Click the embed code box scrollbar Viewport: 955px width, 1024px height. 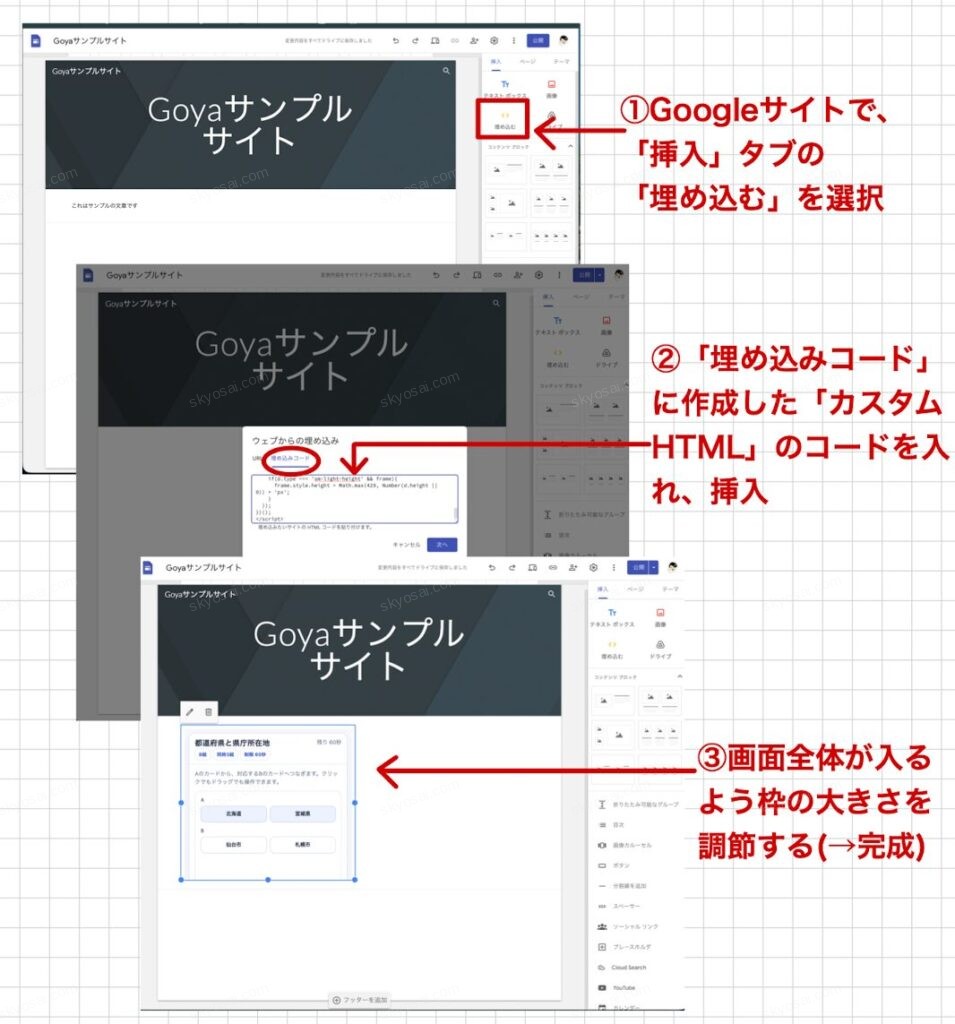click(x=455, y=513)
